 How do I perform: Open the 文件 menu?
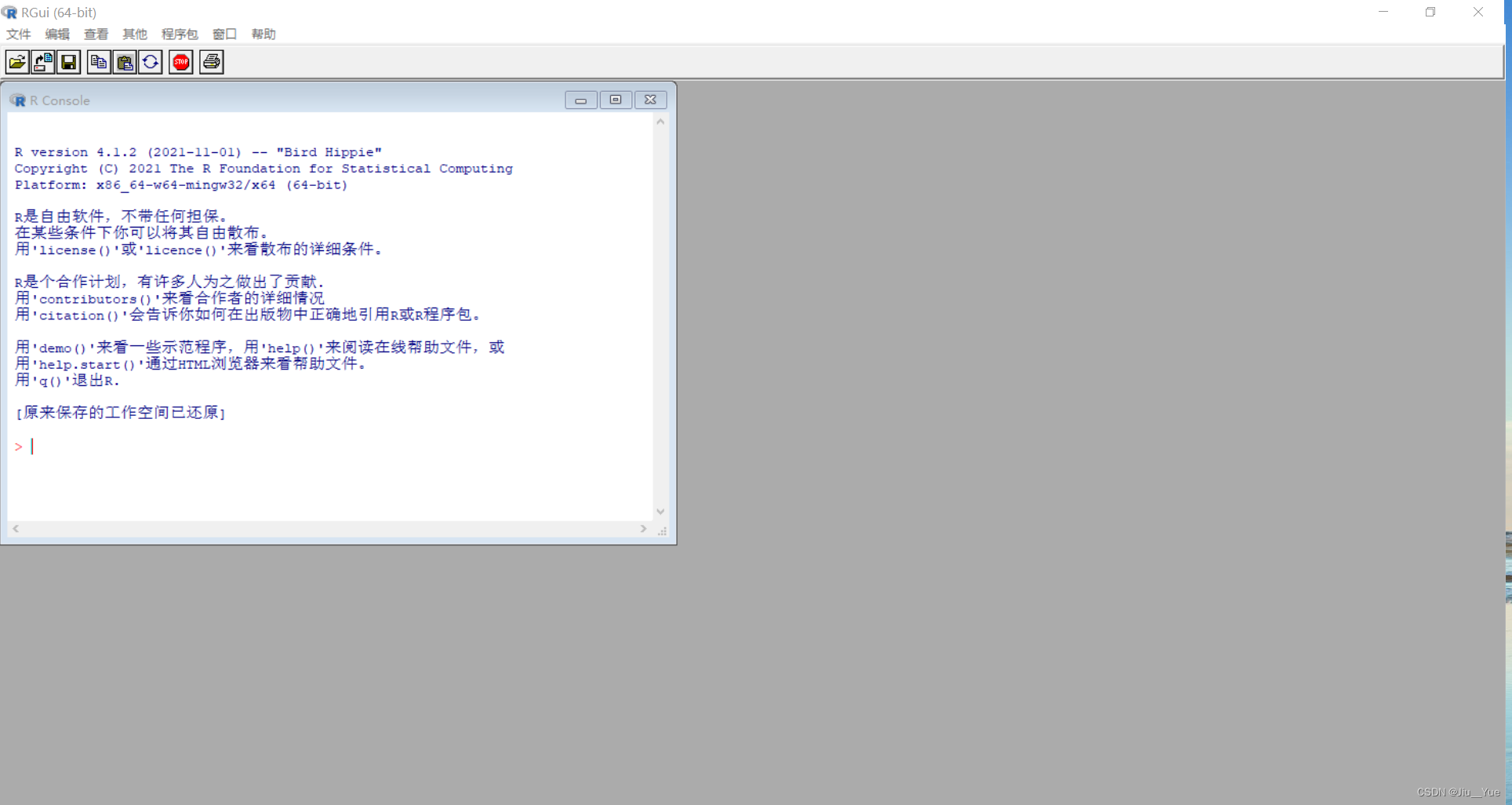click(x=19, y=35)
